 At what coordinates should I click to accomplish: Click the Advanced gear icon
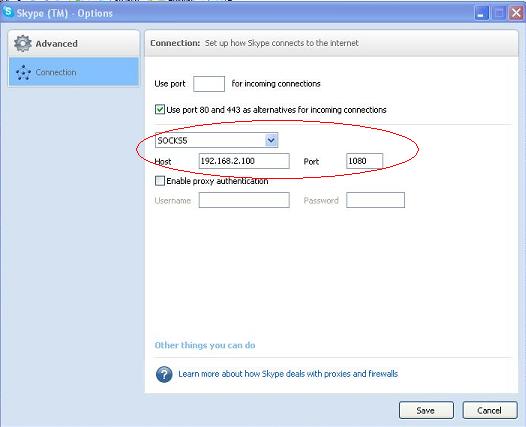(x=23, y=44)
